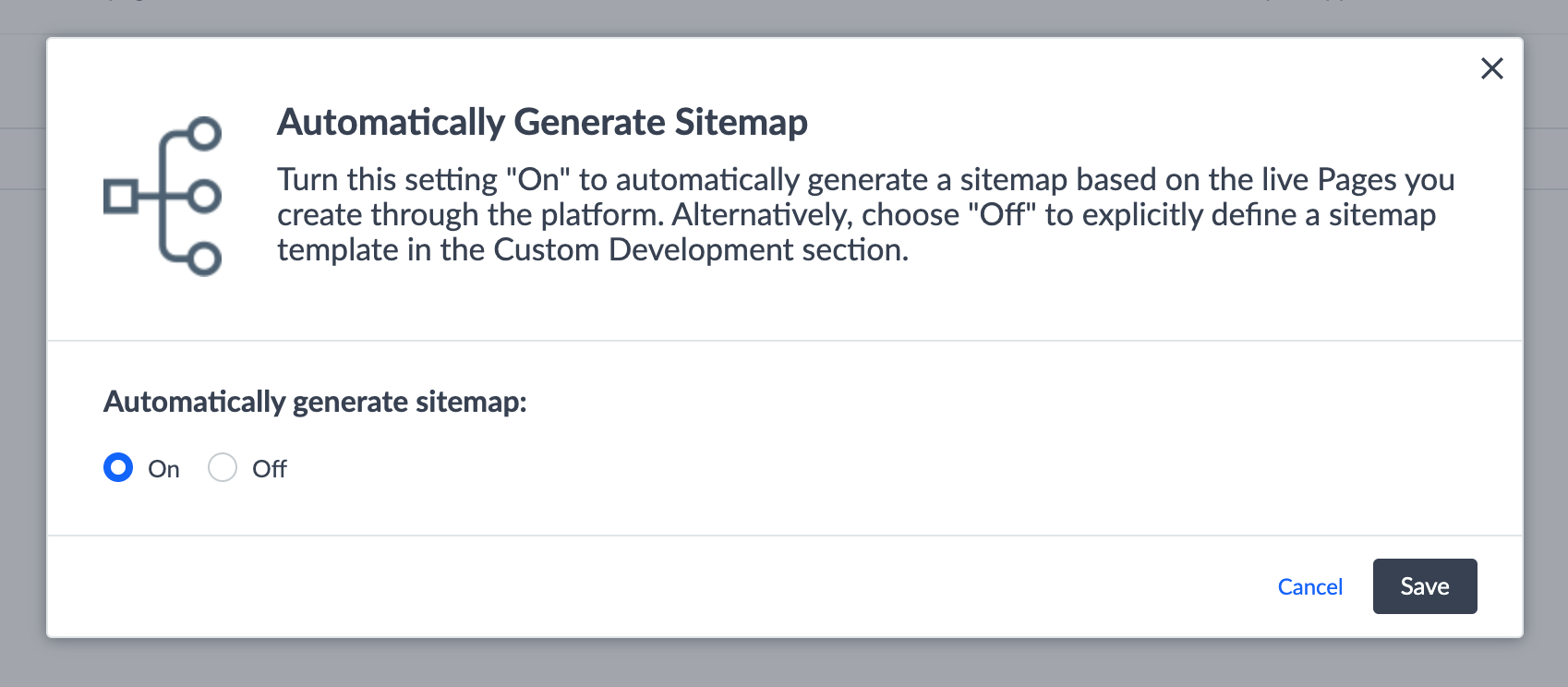Choose the "On" radio label text

[163, 469]
